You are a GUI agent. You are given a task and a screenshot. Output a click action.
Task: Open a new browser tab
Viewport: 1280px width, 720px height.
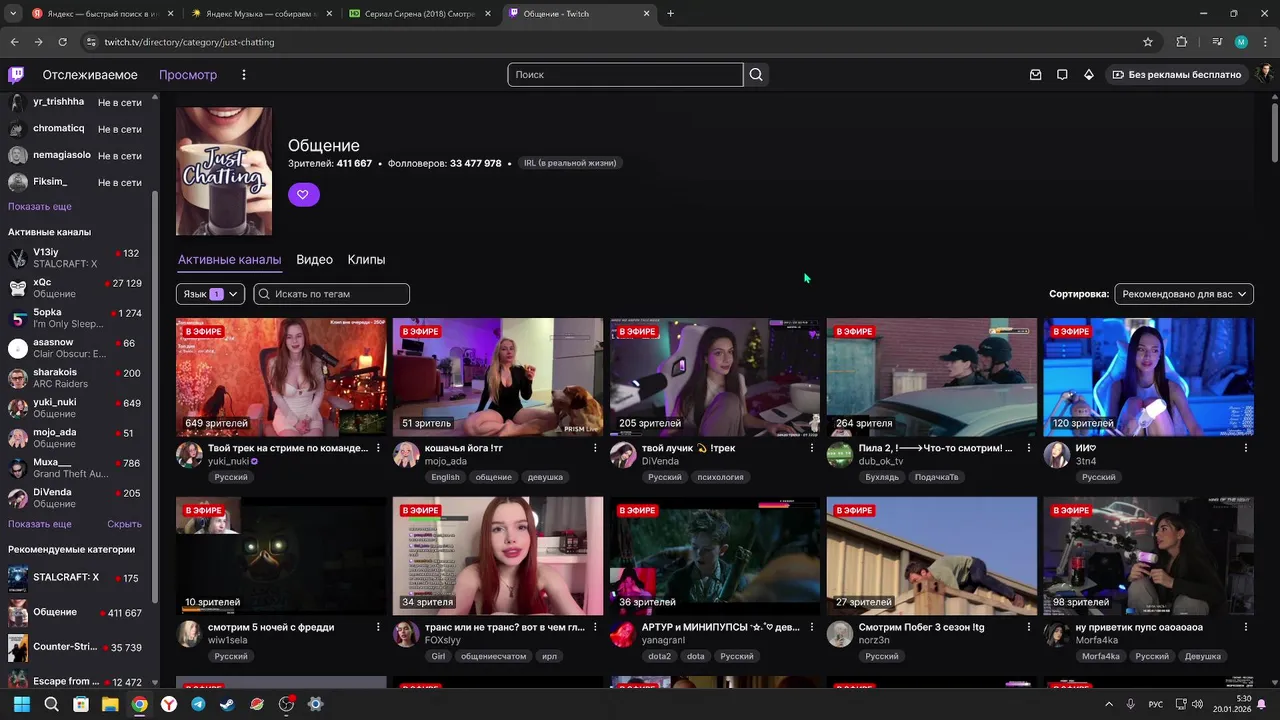click(x=670, y=14)
